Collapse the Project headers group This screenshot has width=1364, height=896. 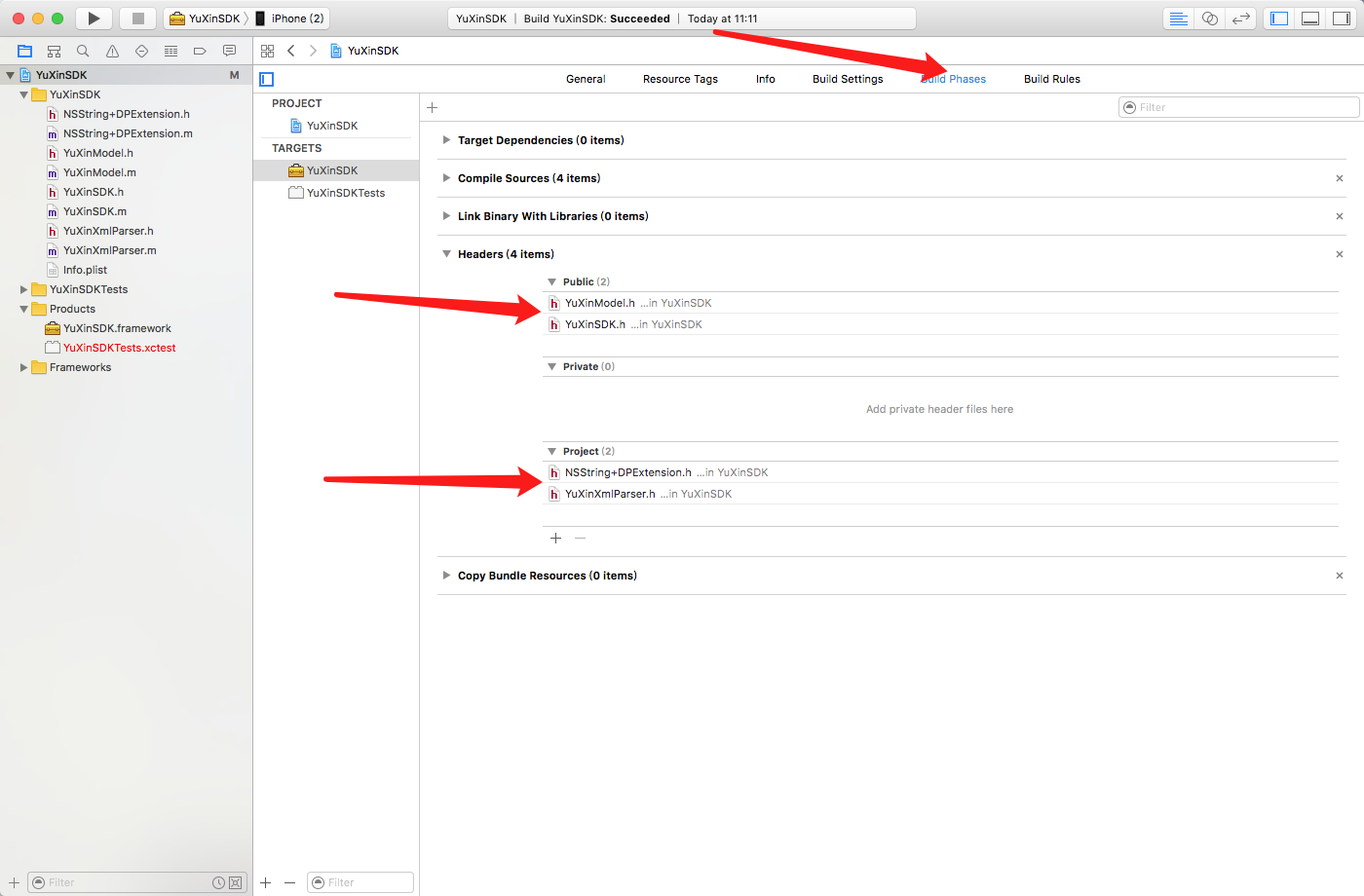point(551,451)
